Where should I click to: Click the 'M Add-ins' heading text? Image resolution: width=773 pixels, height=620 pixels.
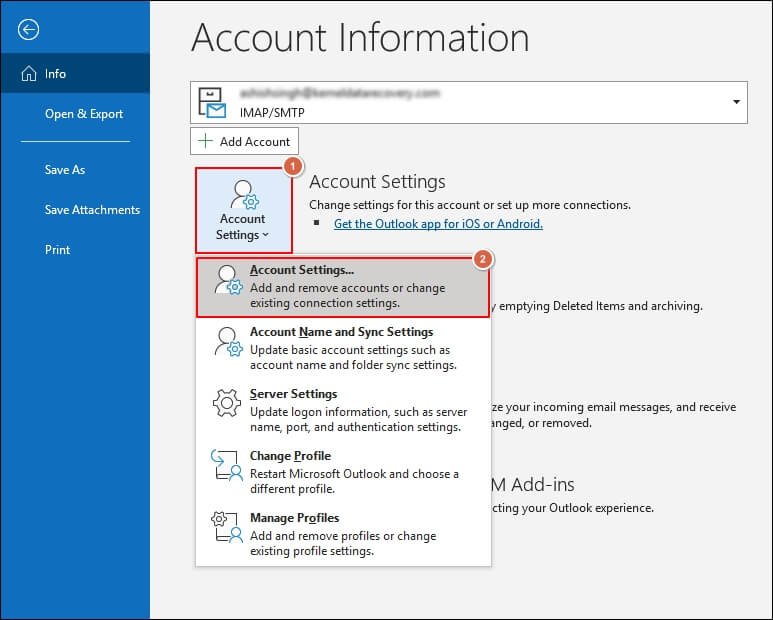[533, 484]
